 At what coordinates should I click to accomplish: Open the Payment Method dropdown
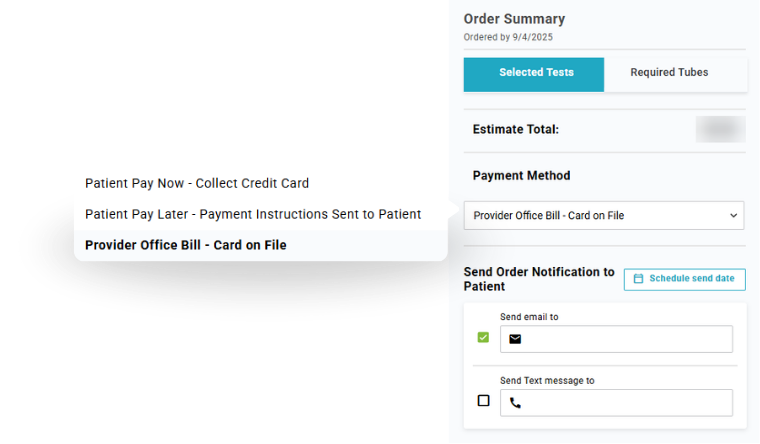(x=603, y=215)
